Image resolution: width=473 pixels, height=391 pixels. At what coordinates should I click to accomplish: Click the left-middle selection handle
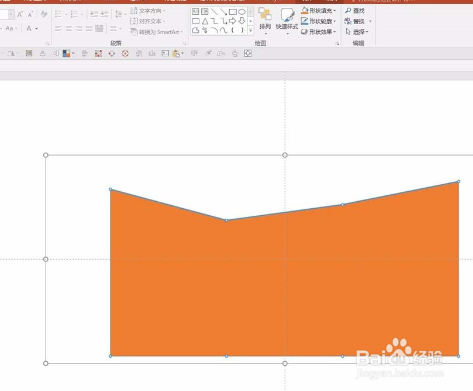tap(46, 259)
